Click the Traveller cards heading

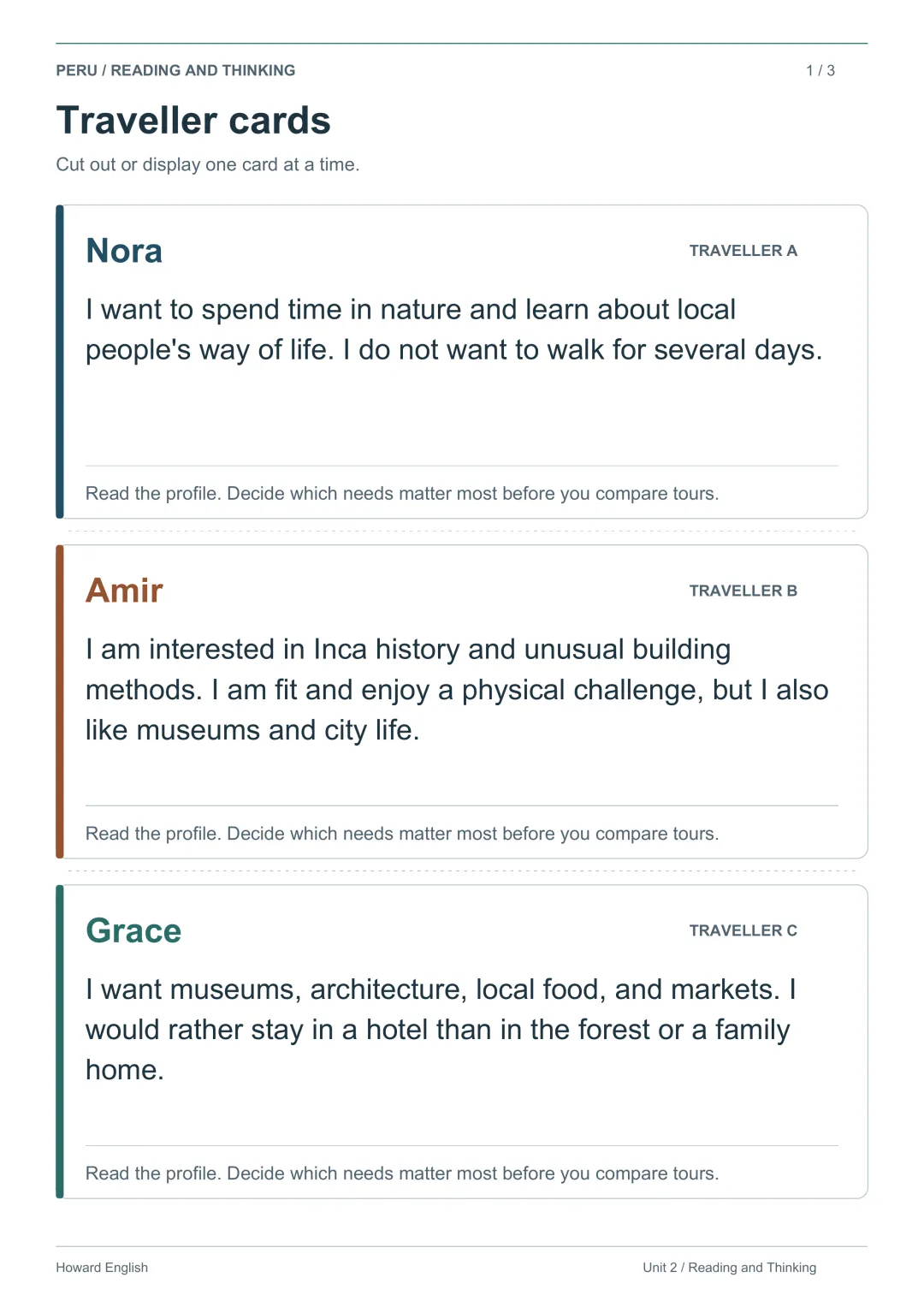click(x=193, y=121)
